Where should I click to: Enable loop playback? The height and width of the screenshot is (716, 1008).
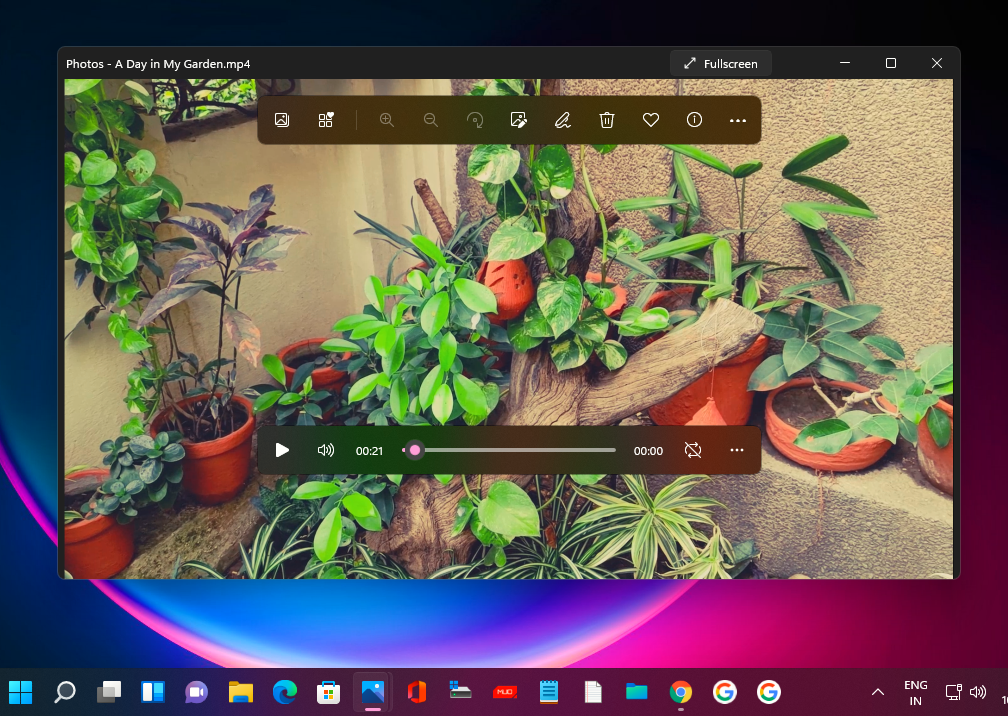(693, 450)
